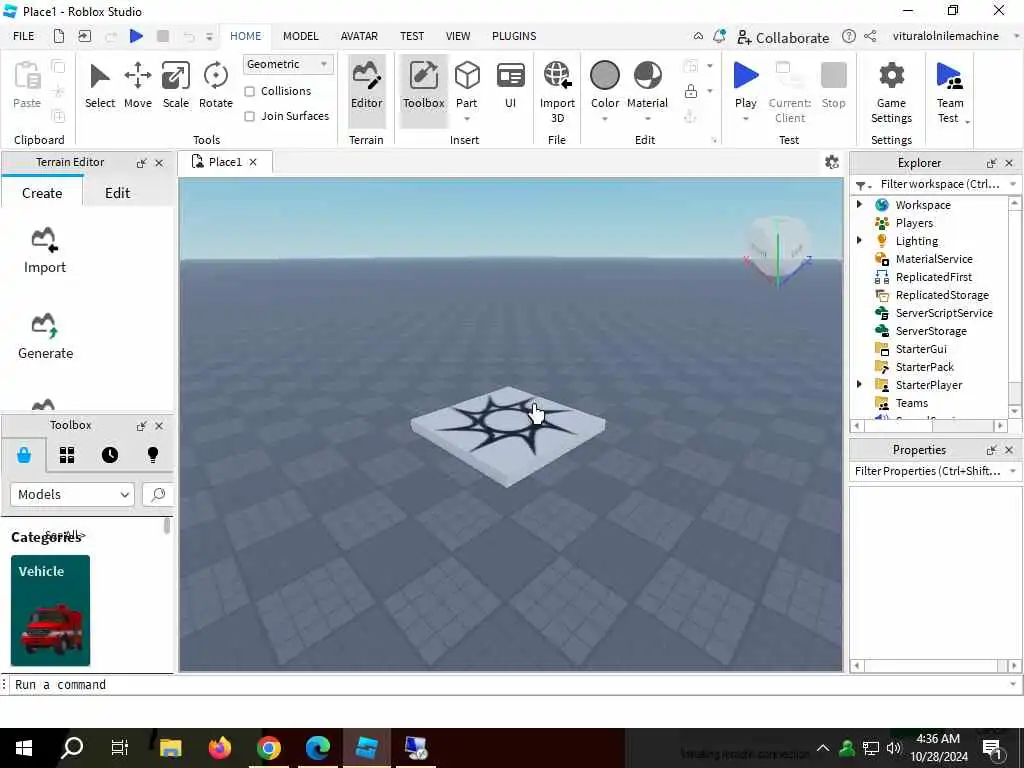The image size is (1024, 768).
Task: Expand the Workspace tree node
Action: click(859, 204)
